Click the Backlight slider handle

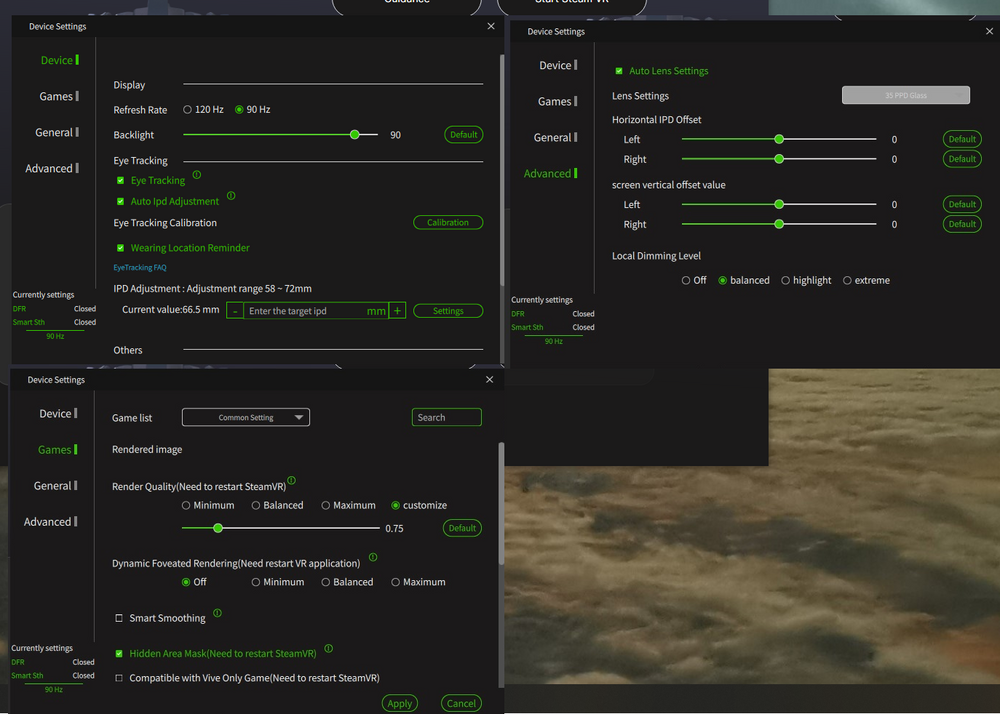[x=355, y=134]
